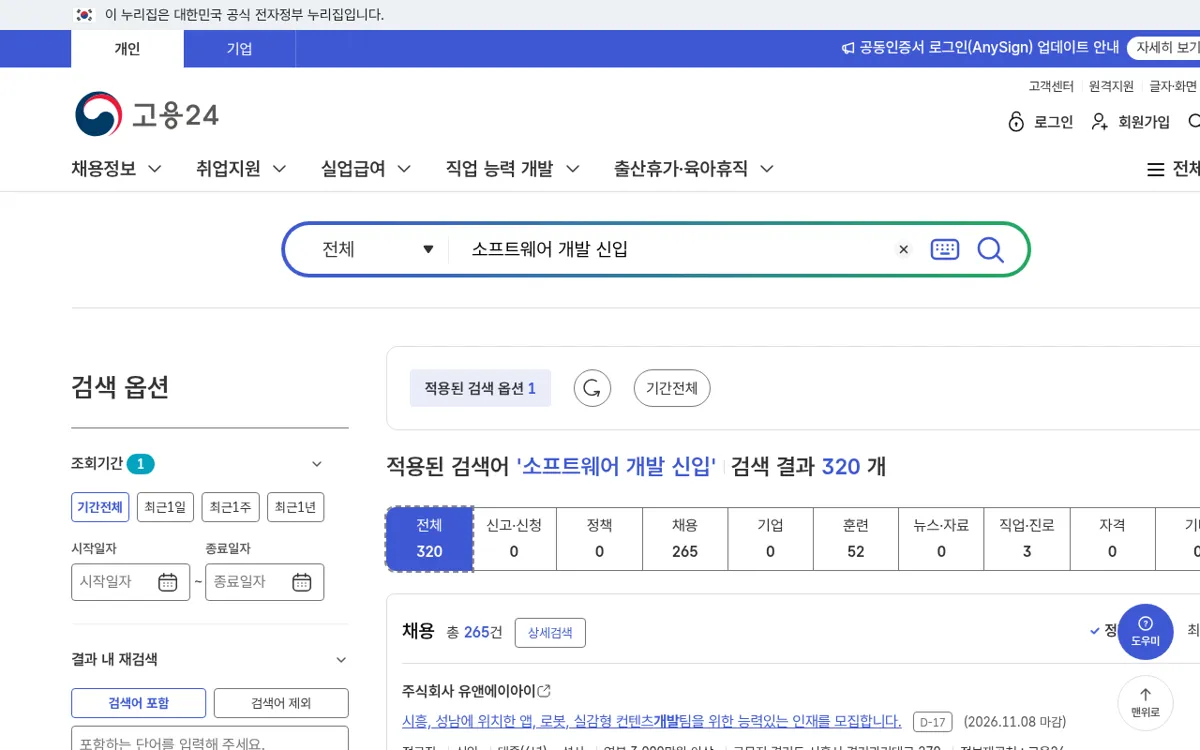This screenshot has height=750, width=1200.
Task: Click the 공동인증서 로그인 업데이트 안내 notice
Action: coord(989,48)
